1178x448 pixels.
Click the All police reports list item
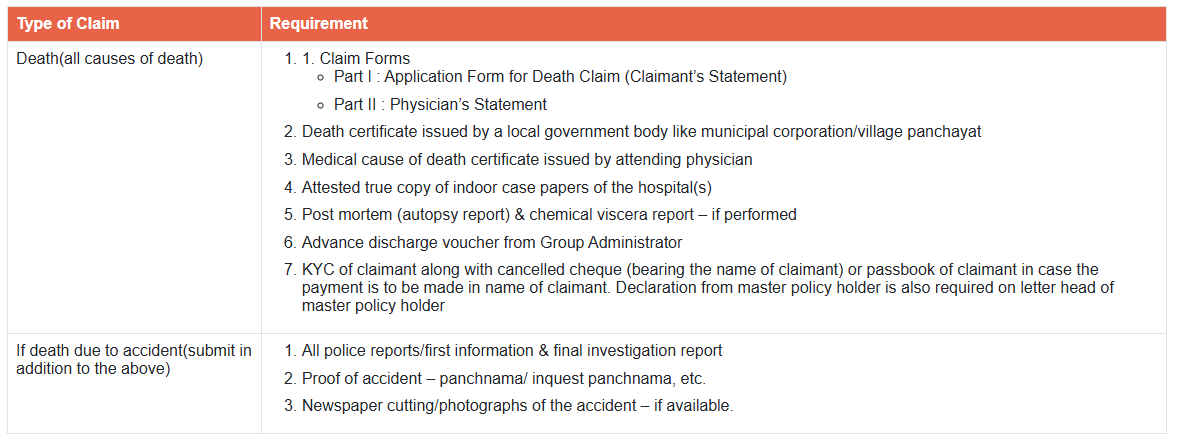pyautogui.click(x=512, y=351)
